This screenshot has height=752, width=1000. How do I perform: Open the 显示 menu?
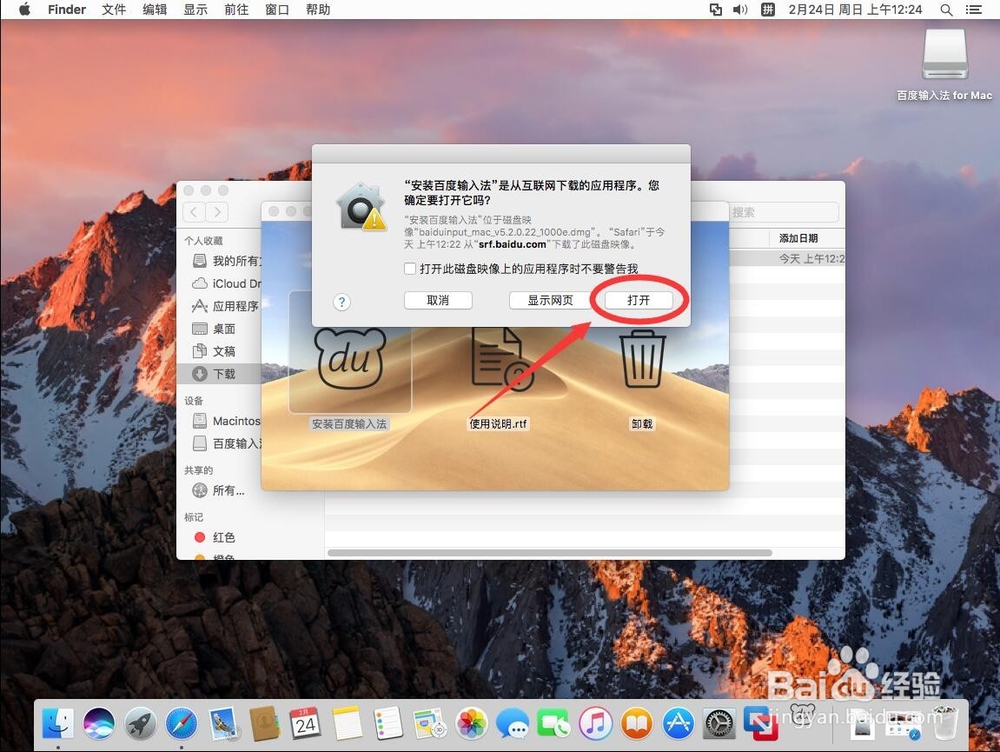(196, 10)
